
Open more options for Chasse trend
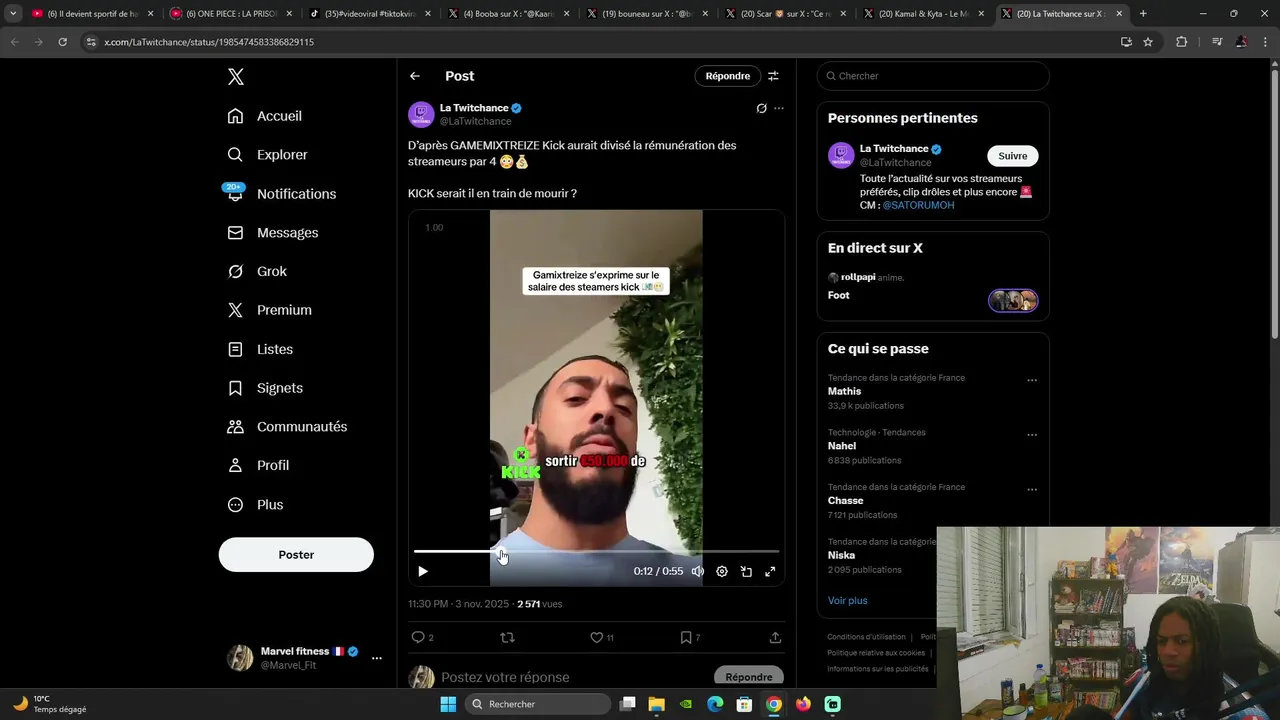pos(1032,490)
